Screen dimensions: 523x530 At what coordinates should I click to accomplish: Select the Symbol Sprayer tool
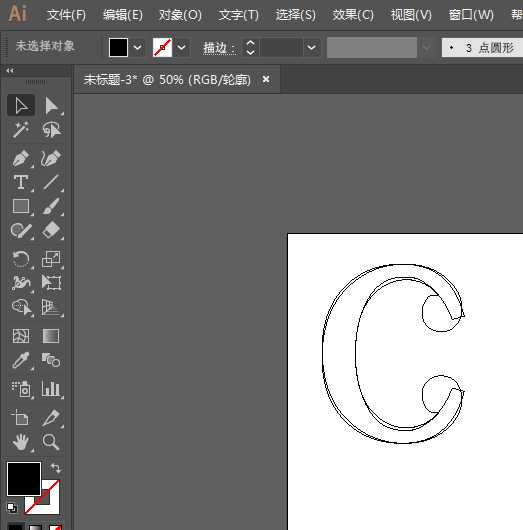pyautogui.click(x=21, y=389)
